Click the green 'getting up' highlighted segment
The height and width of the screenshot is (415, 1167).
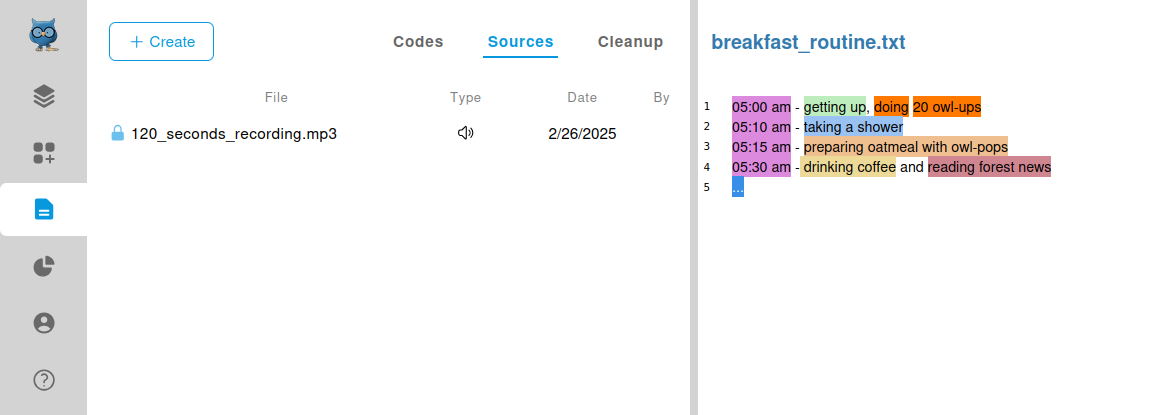[x=834, y=107]
